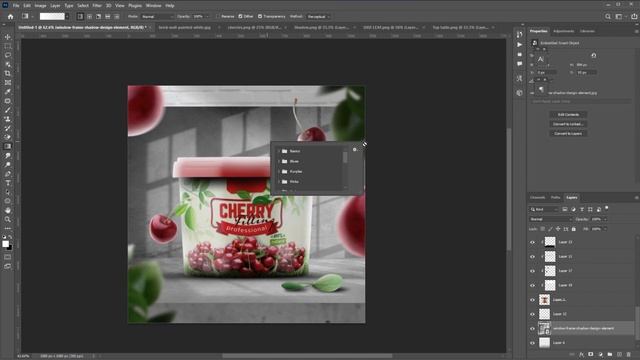Switch to the Paths tab
Image resolution: width=640 pixels, height=360 pixels.
click(x=556, y=198)
